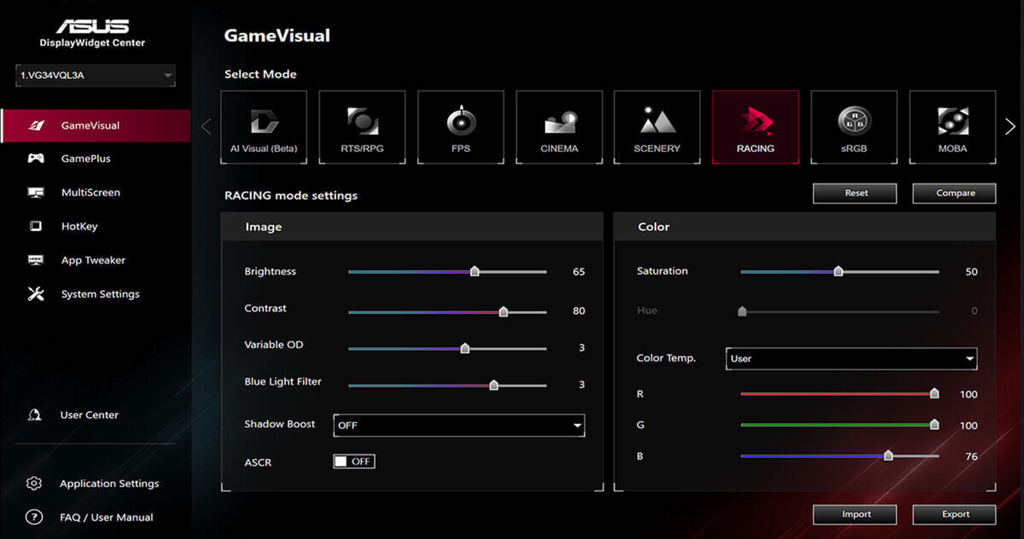Click the Brightness slider handle

coord(475,271)
